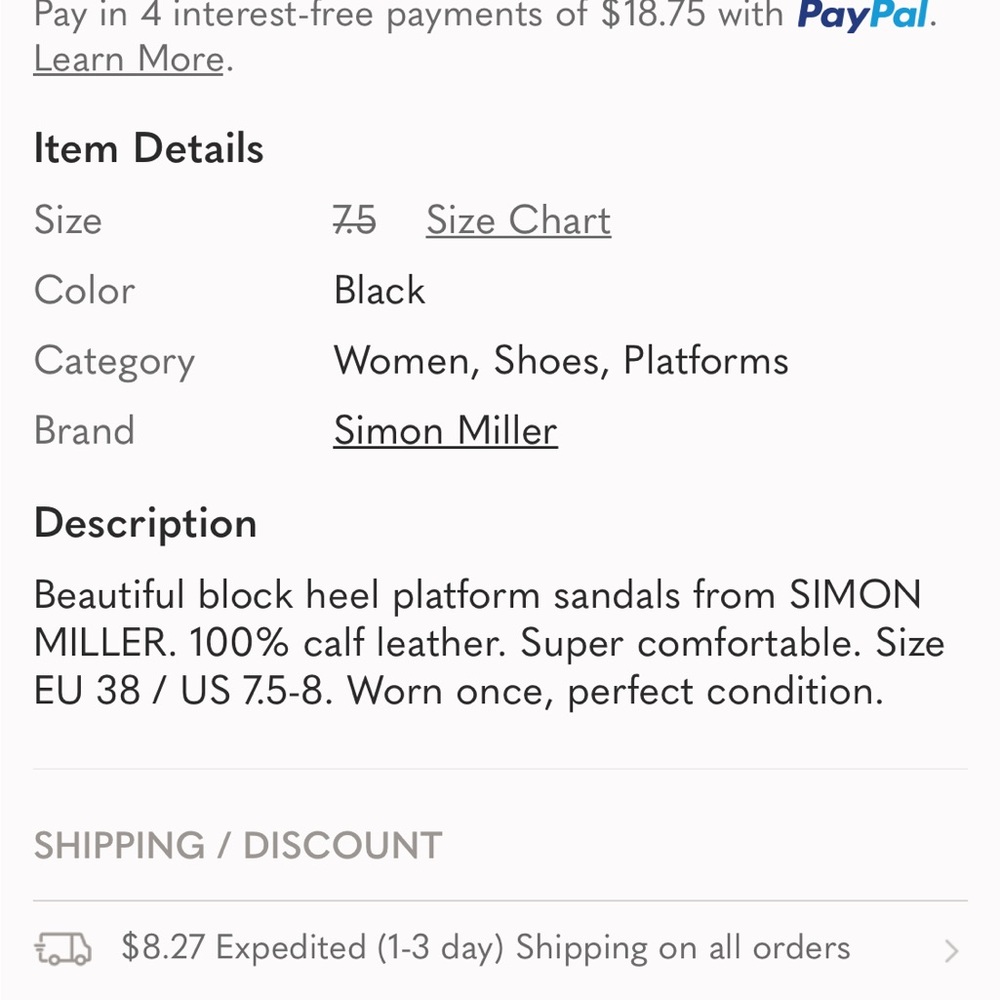This screenshot has height=1000, width=1000.
Task: Visit the Simon Miller brand page
Action: 445,430
